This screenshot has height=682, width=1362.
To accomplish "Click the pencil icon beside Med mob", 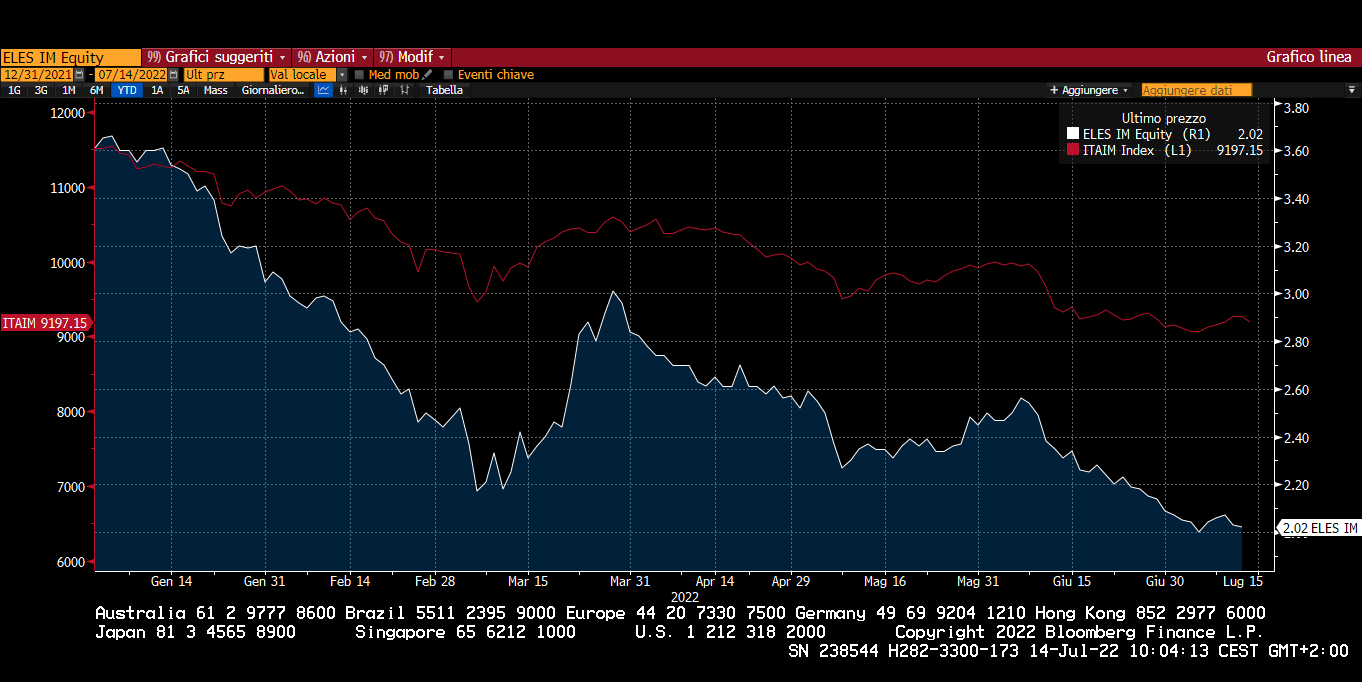I will point(427,75).
